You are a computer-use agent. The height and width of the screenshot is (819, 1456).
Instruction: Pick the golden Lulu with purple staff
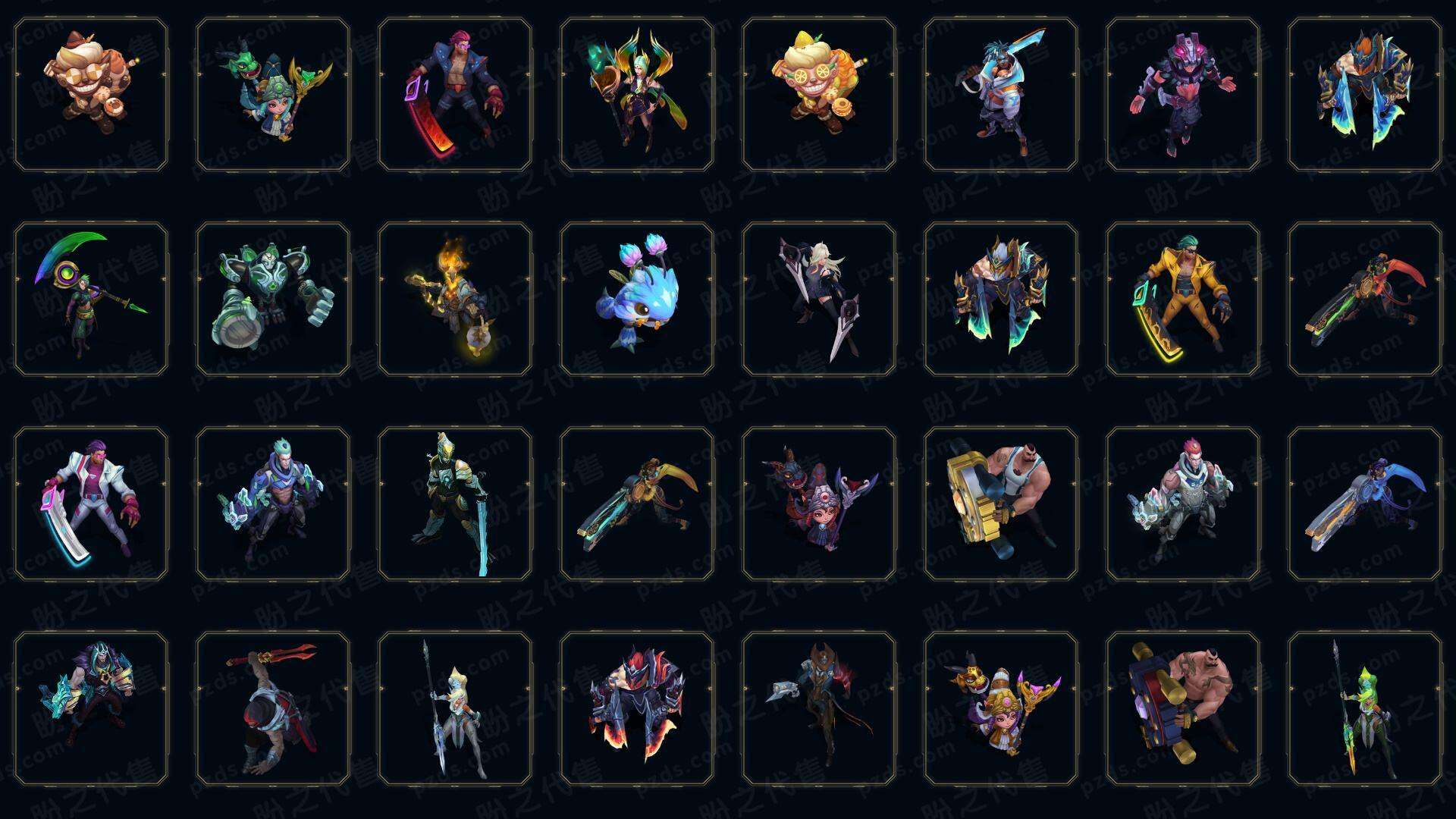pyautogui.click(x=1001, y=708)
